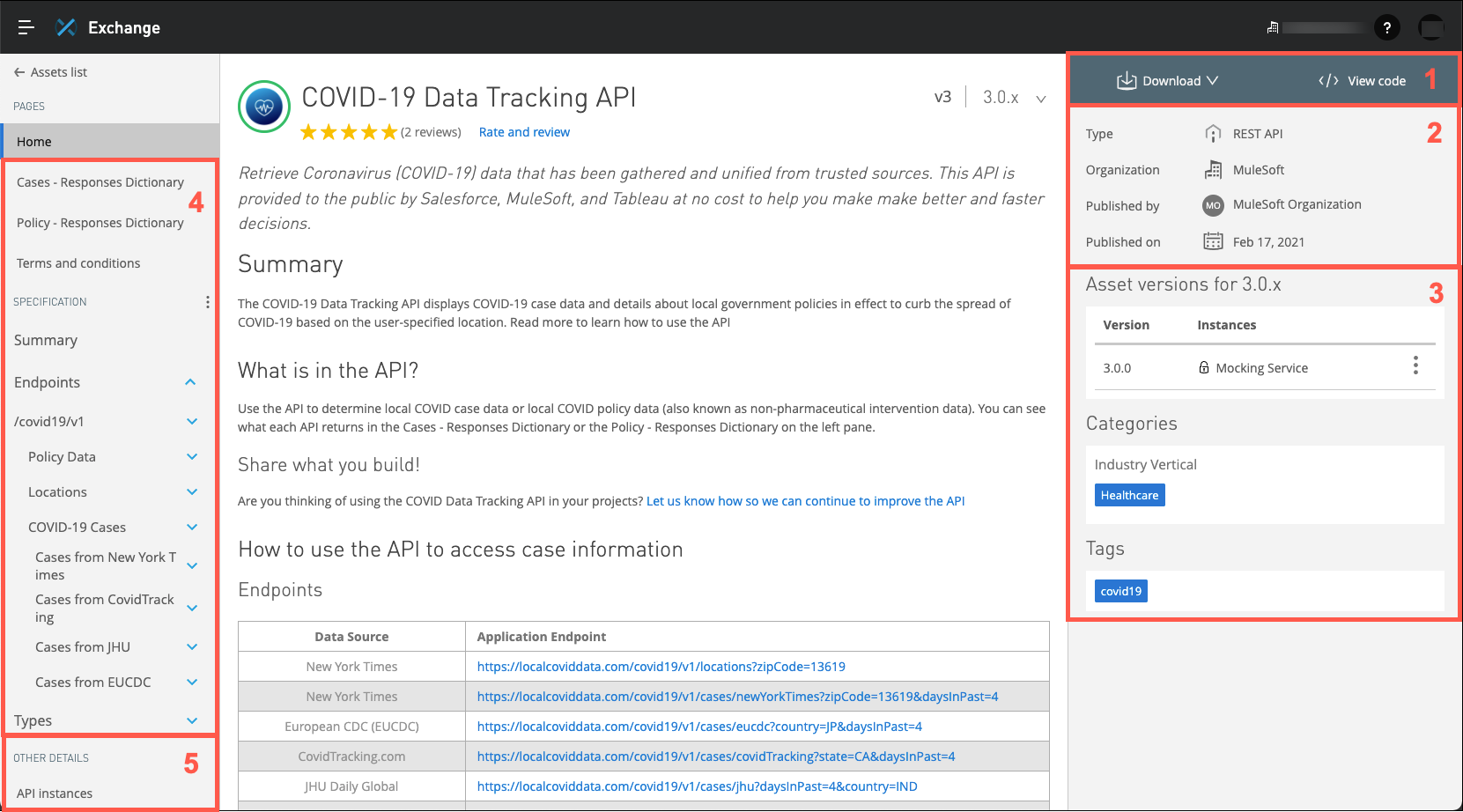Open the jhu cases endpoint link
Image resolution: width=1463 pixels, height=812 pixels.
(x=697, y=786)
